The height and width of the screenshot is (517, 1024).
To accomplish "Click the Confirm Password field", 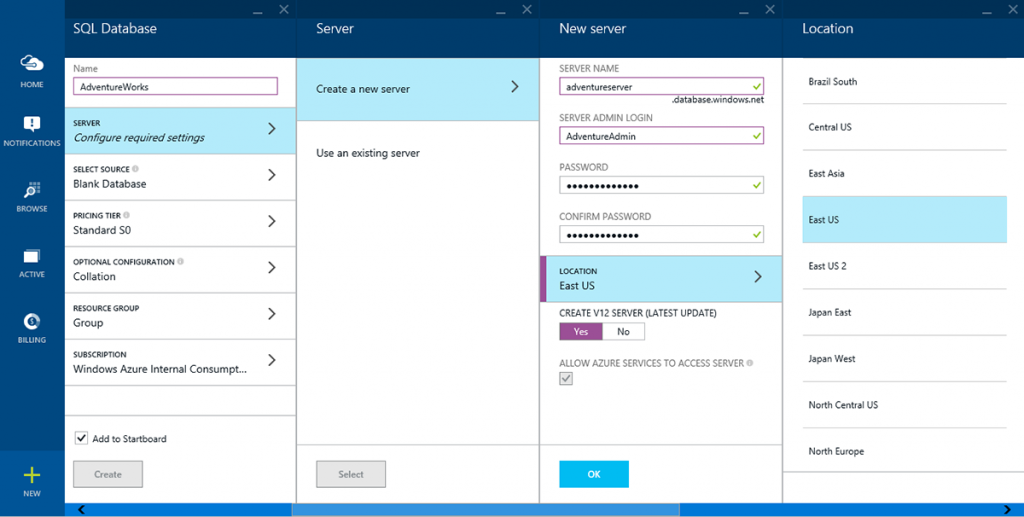I will pyautogui.click(x=661, y=234).
